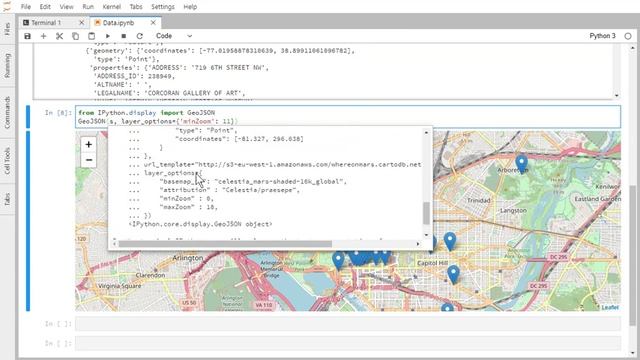Open the Tabs sidebar panel
This screenshot has width=640, height=360.
[7, 199]
